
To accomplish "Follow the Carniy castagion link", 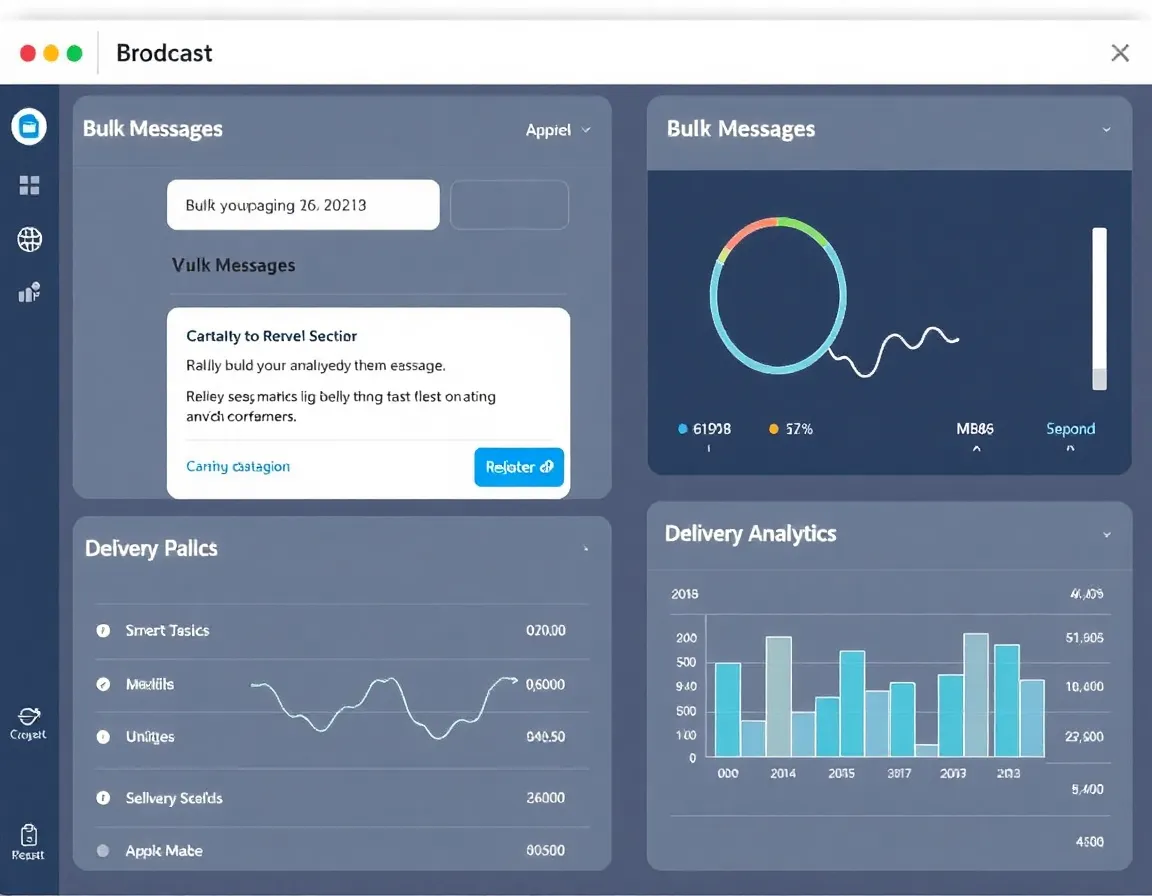I will pos(238,466).
